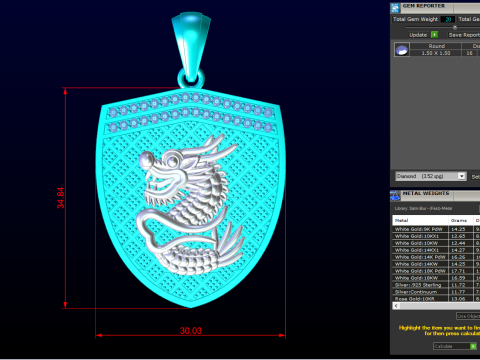Click the dragon relief on the pendant
This screenshot has height=360, width=480.
190,203
